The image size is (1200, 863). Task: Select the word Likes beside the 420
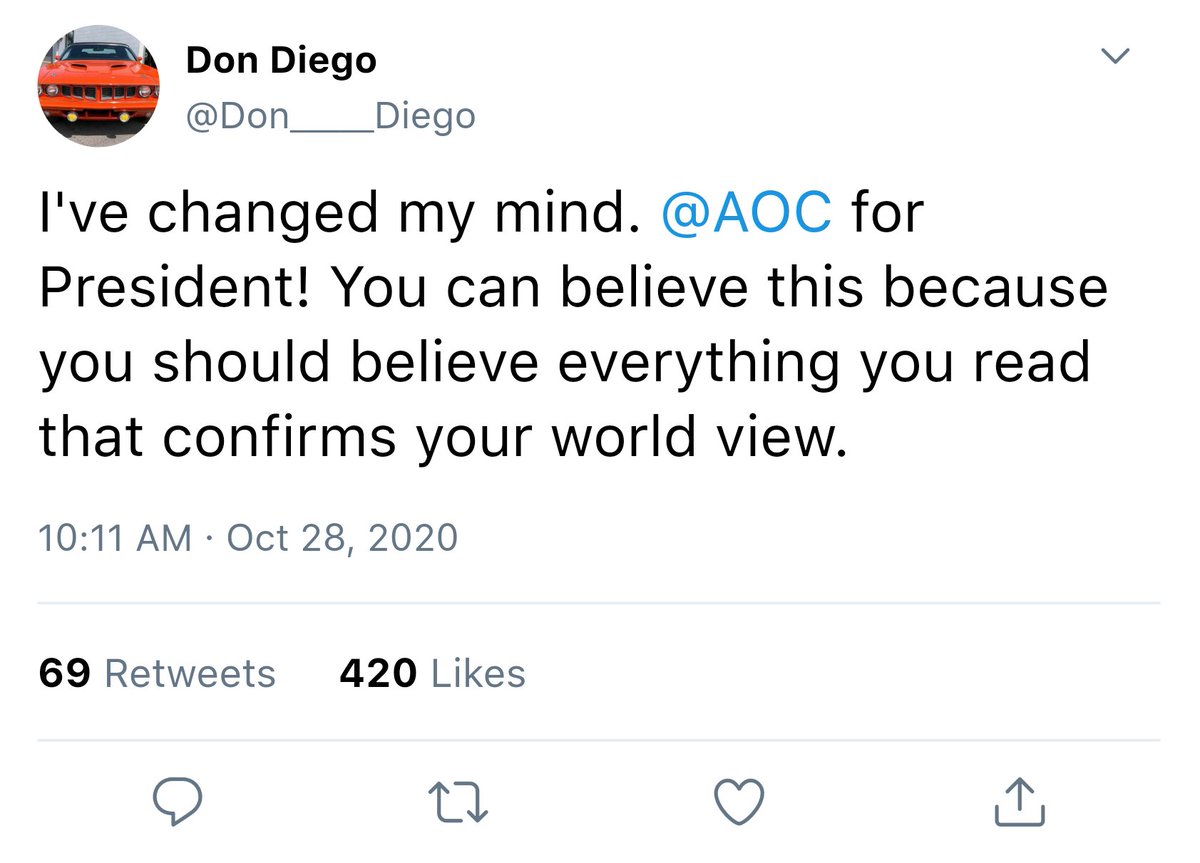[478, 673]
